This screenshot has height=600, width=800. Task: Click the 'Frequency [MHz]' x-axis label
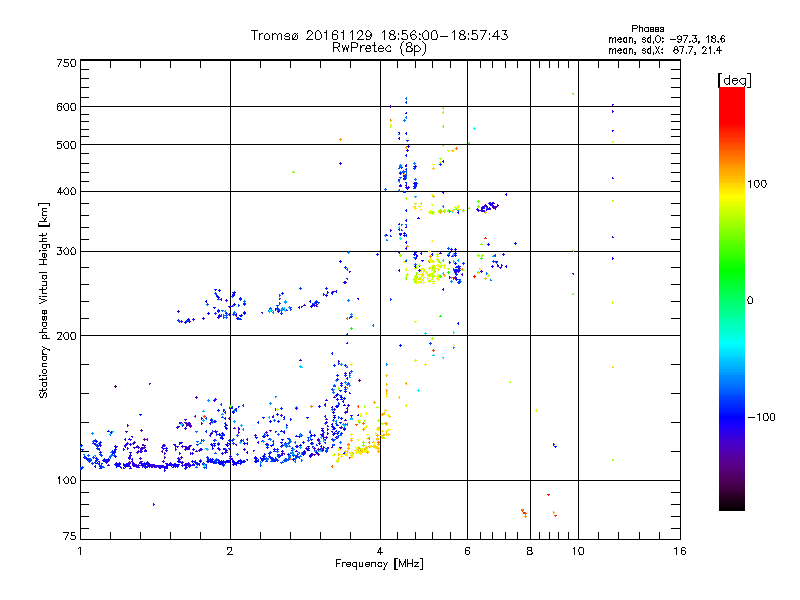tap(379, 564)
